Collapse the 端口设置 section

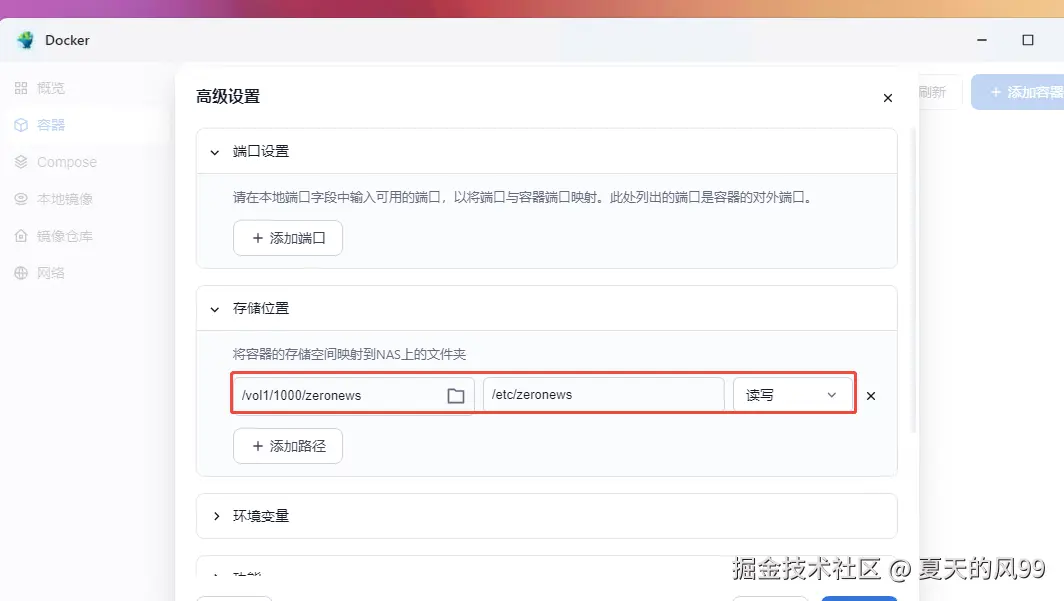tap(214, 152)
